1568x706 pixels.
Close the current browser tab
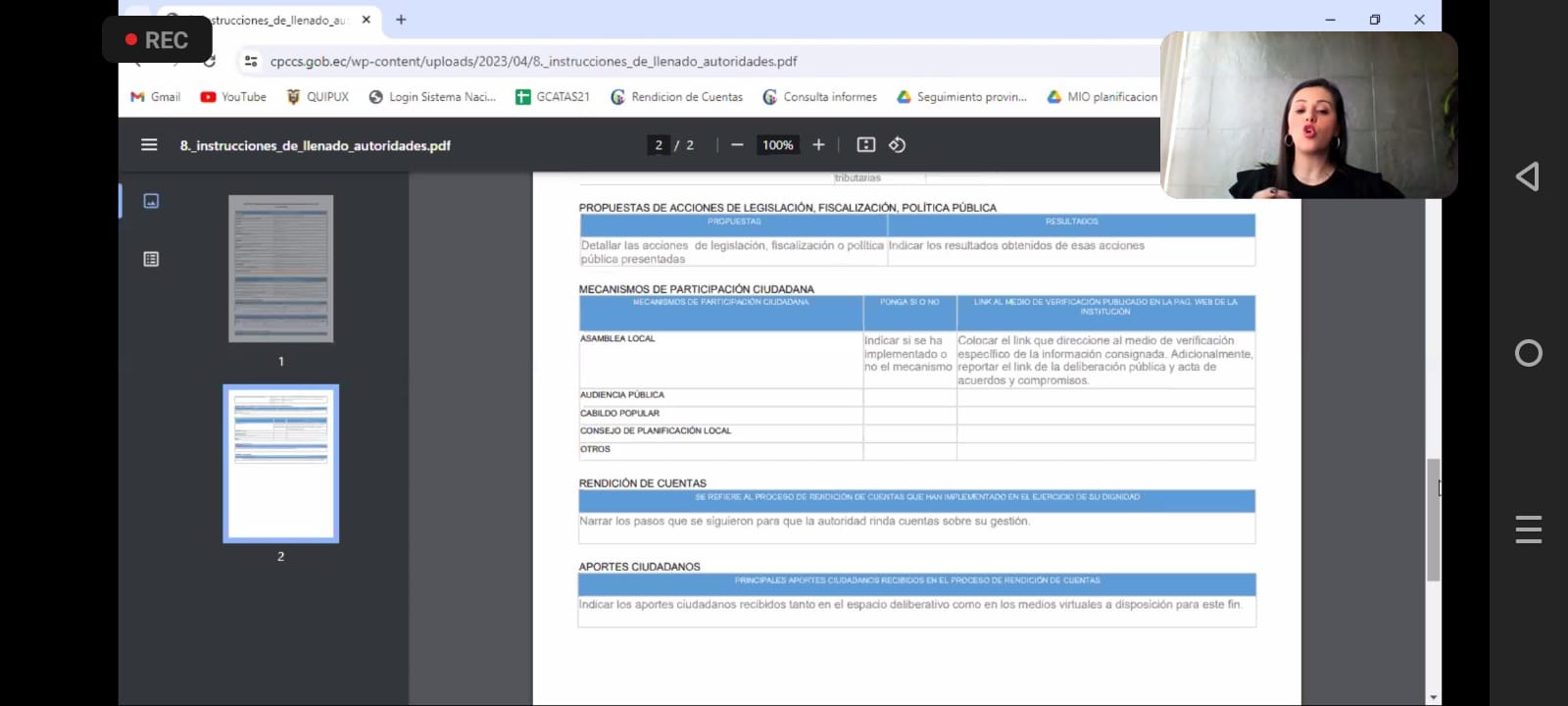[367, 20]
